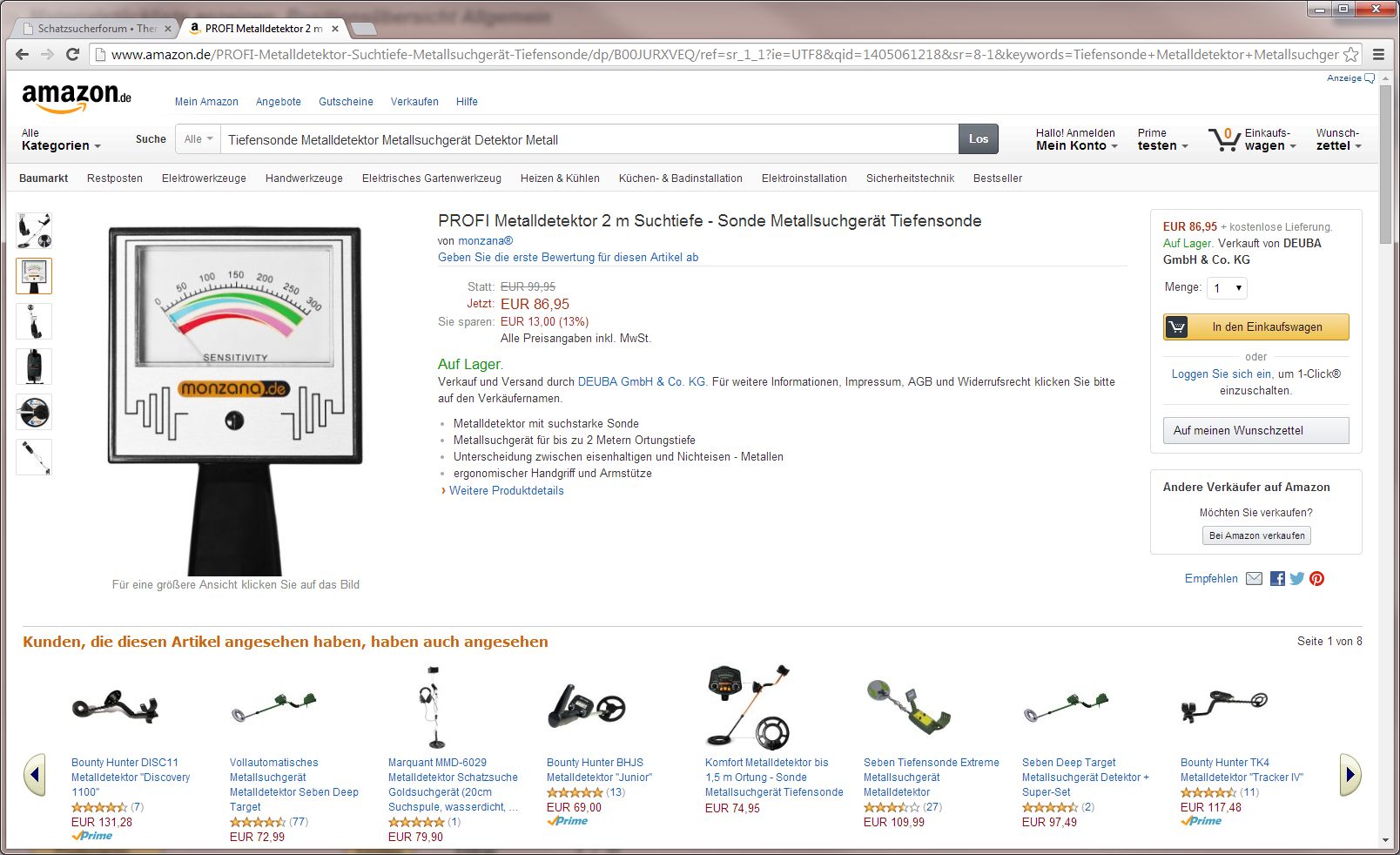The height and width of the screenshot is (855, 1400).
Task: Open Elektrowerkzeuge category menu item
Action: (204, 178)
